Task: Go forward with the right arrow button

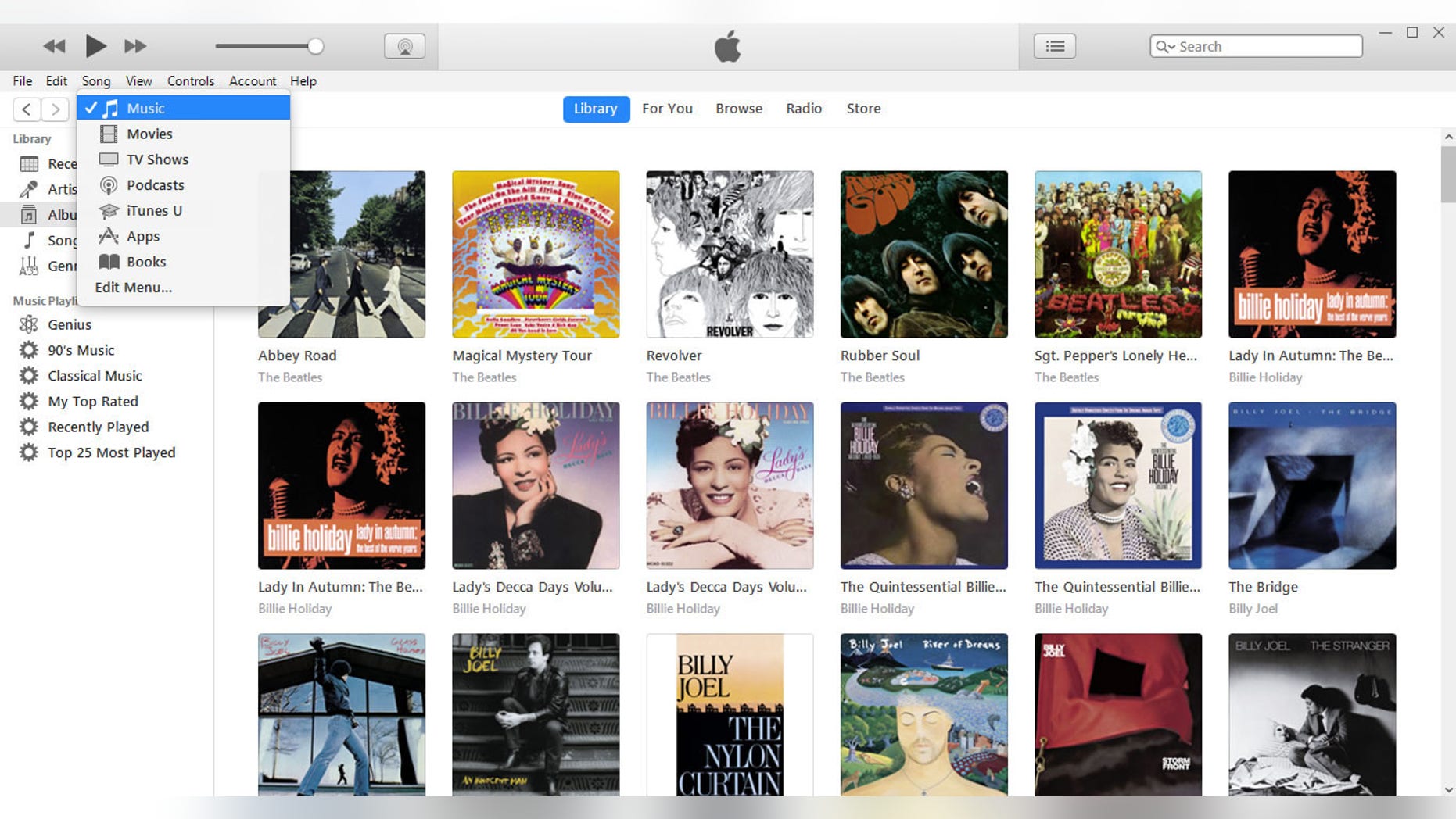Action: (x=55, y=109)
